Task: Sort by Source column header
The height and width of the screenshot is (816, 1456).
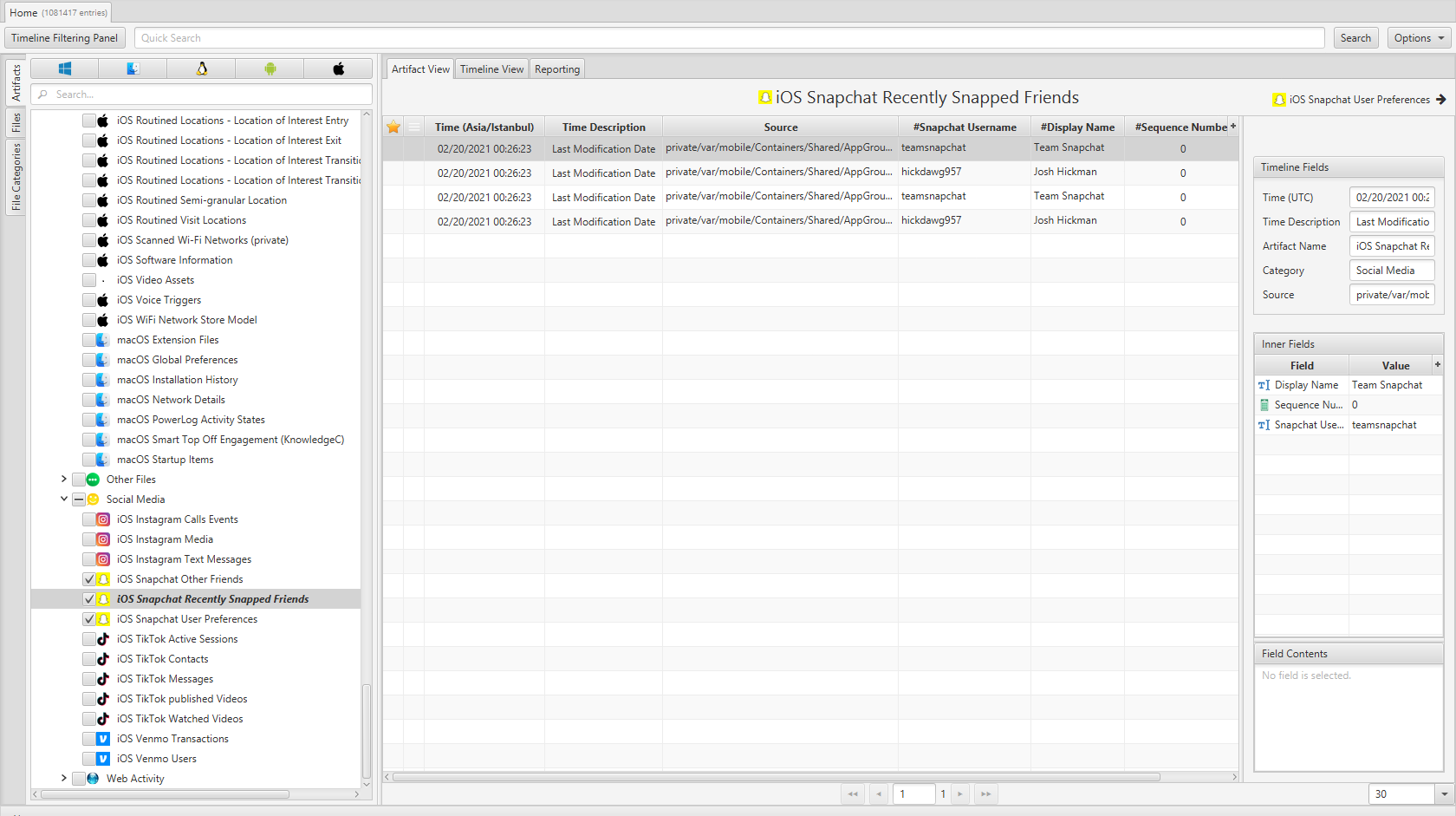Action: (x=780, y=127)
